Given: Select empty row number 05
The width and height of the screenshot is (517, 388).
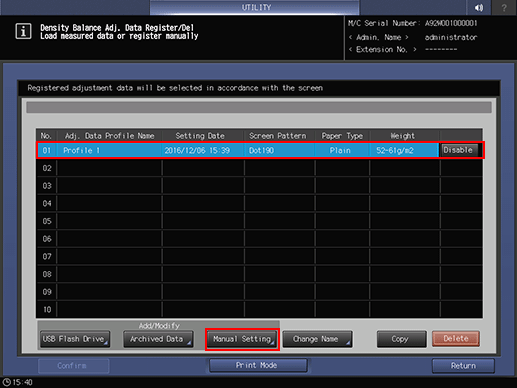Looking at the screenshot, I should [x=259, y=221].
